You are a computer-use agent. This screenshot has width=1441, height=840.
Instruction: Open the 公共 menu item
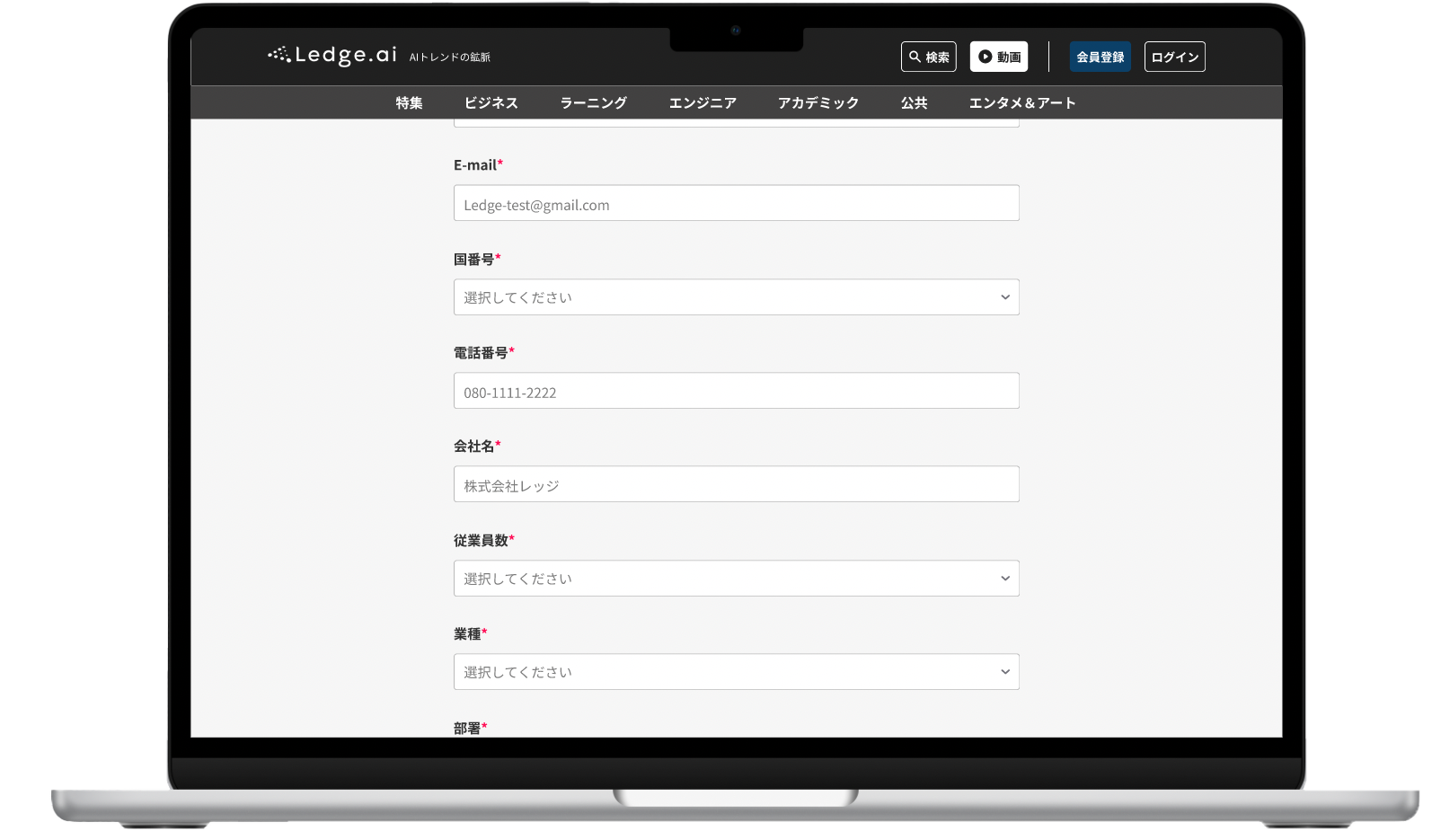[914, 103]
